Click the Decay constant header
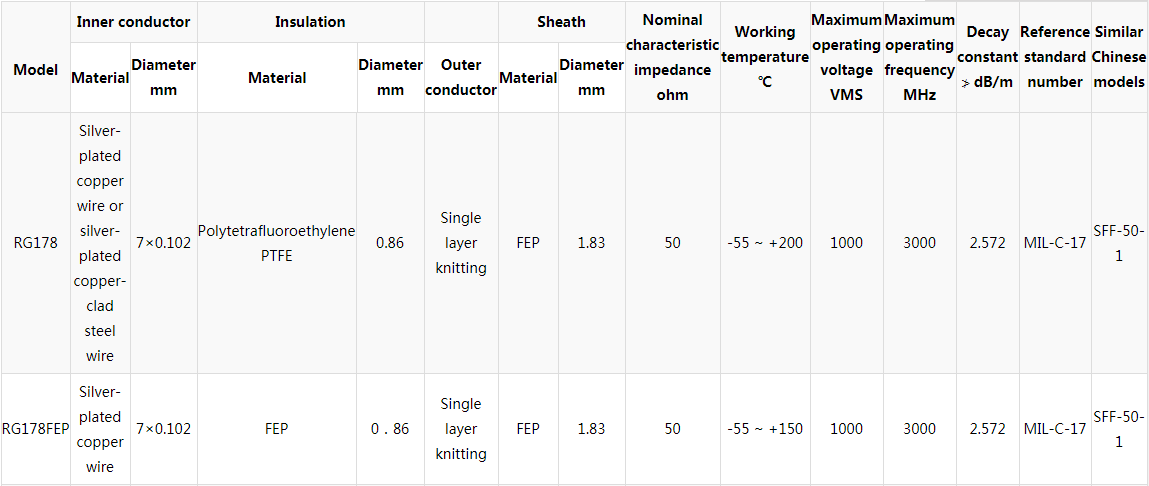This screenshot has width=1149, height=486. coord(988,56)
